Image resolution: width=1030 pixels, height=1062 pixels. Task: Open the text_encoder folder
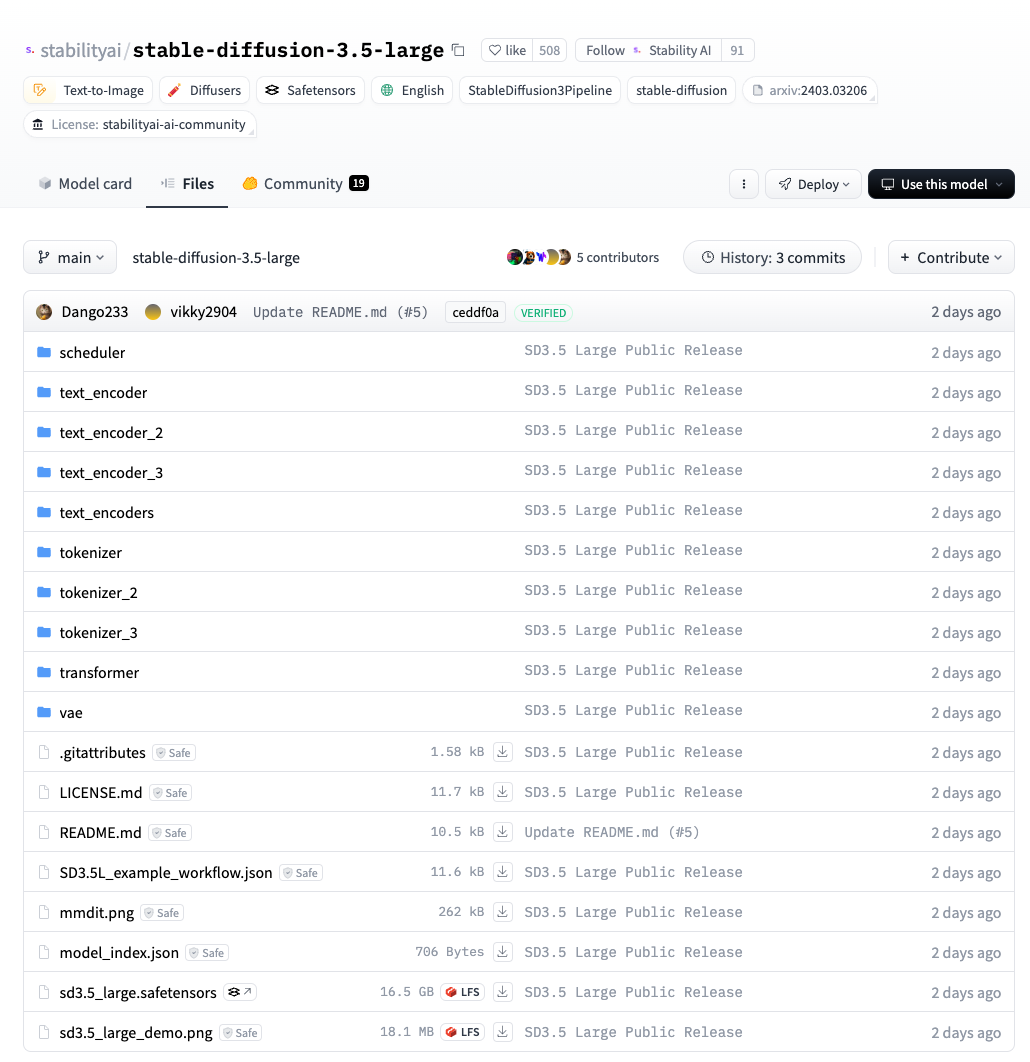(103, 392)
